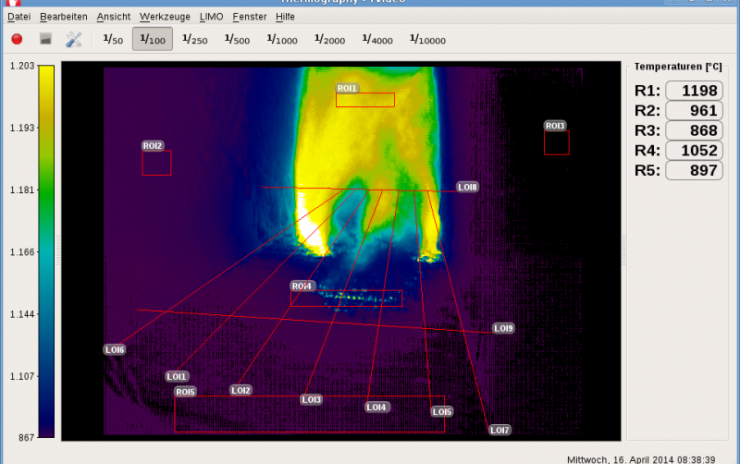Click the R5 temperature value 897
The image size is (740, 464).
[694, 170]
